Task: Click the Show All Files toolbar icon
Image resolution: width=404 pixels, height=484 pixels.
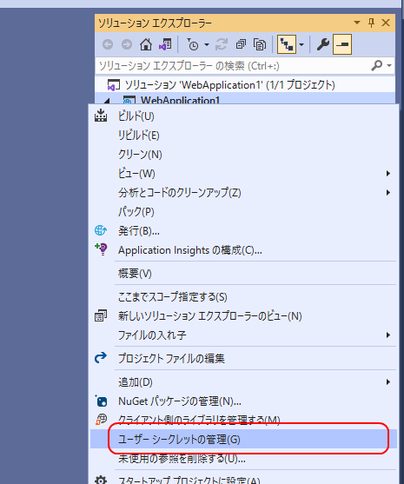Action: click(x=260, y=44)
